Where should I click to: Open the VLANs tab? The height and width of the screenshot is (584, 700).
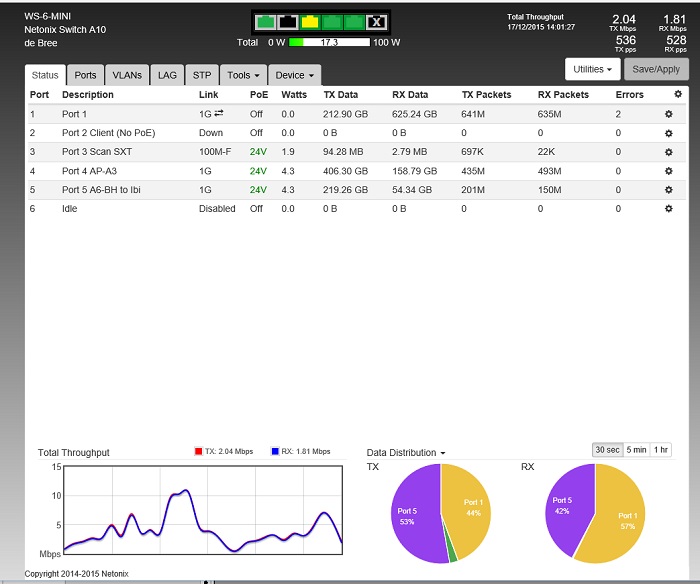[x=127, y=75]
